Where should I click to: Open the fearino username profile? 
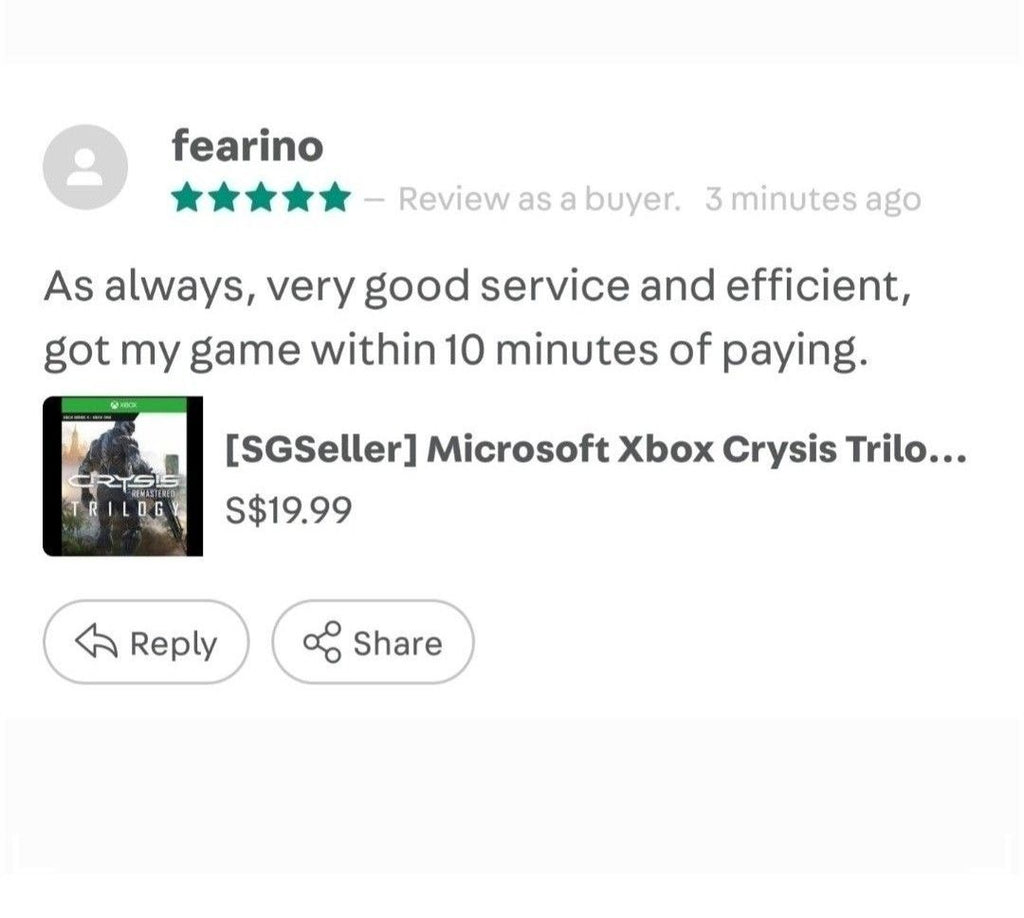[x=248, y=146]
